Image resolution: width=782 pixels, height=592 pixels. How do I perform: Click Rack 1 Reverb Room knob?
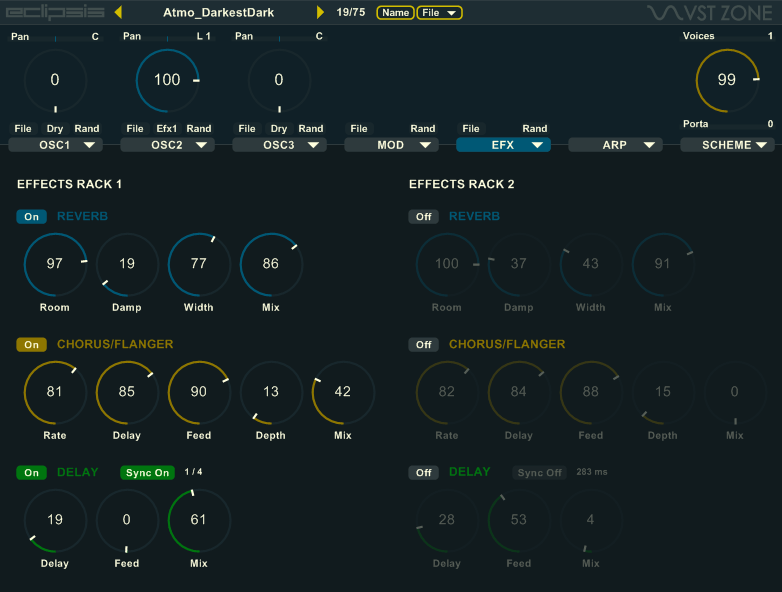point(55,263)
